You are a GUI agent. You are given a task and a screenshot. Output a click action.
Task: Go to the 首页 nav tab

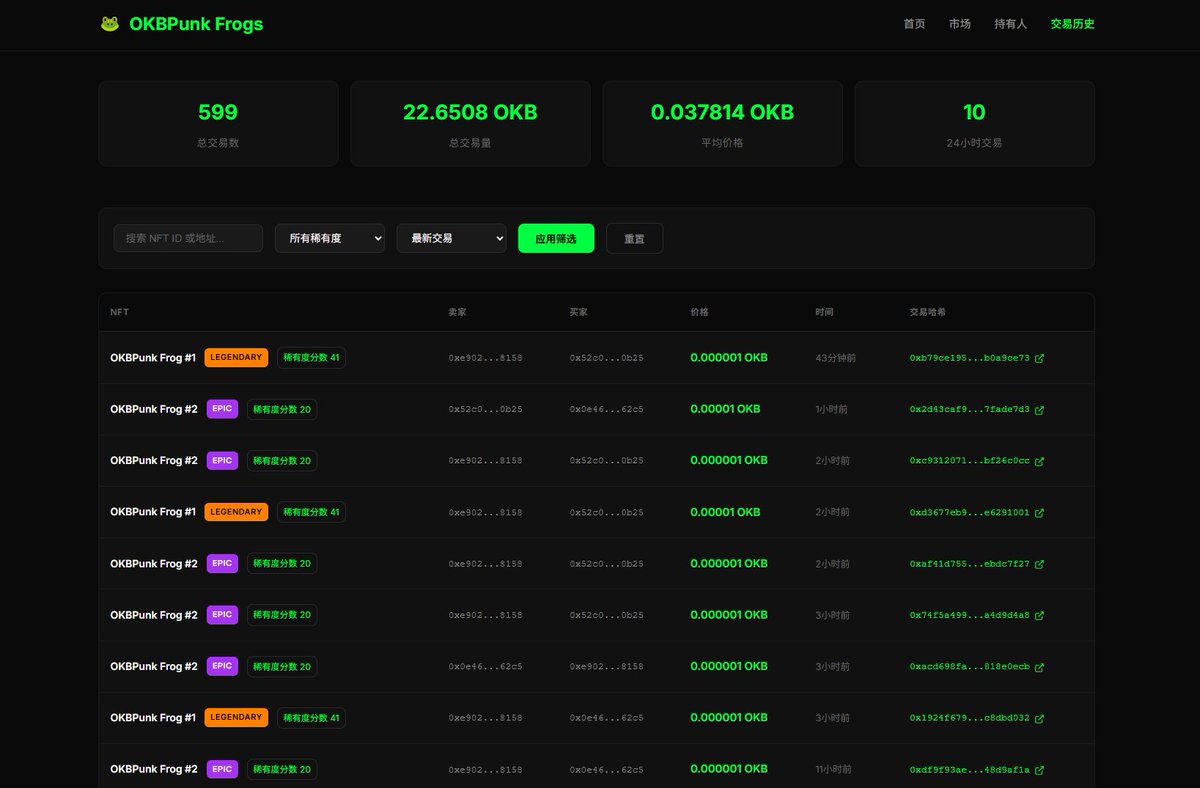click(914, 24)
